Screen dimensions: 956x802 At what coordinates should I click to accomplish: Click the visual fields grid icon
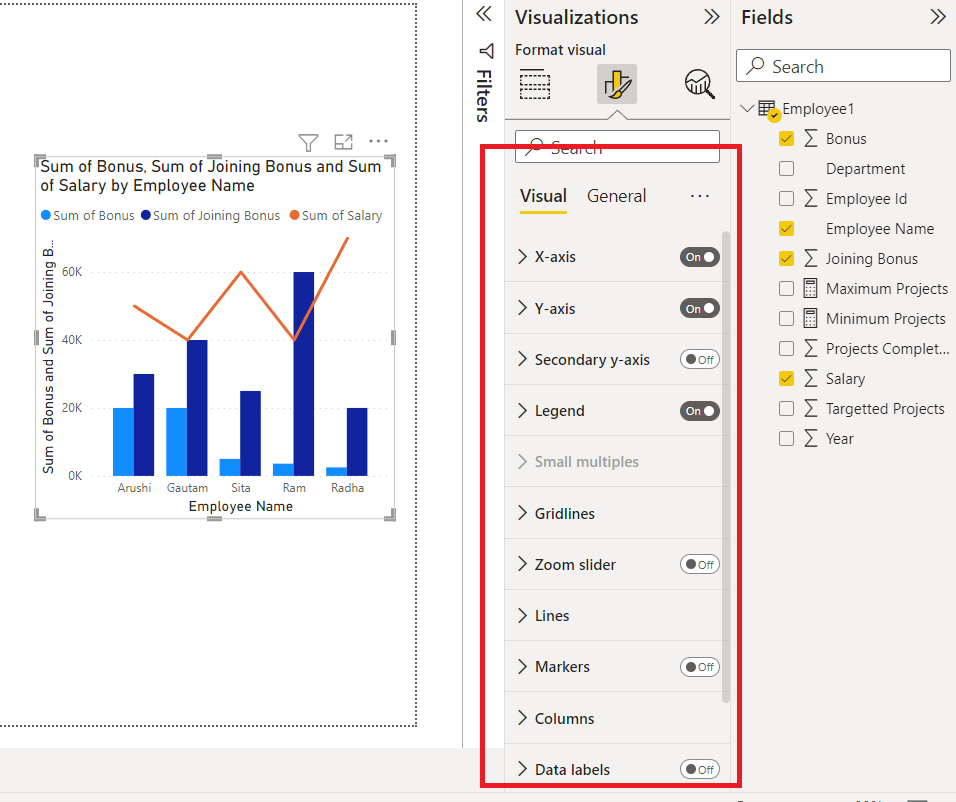(x=535, y=84)
